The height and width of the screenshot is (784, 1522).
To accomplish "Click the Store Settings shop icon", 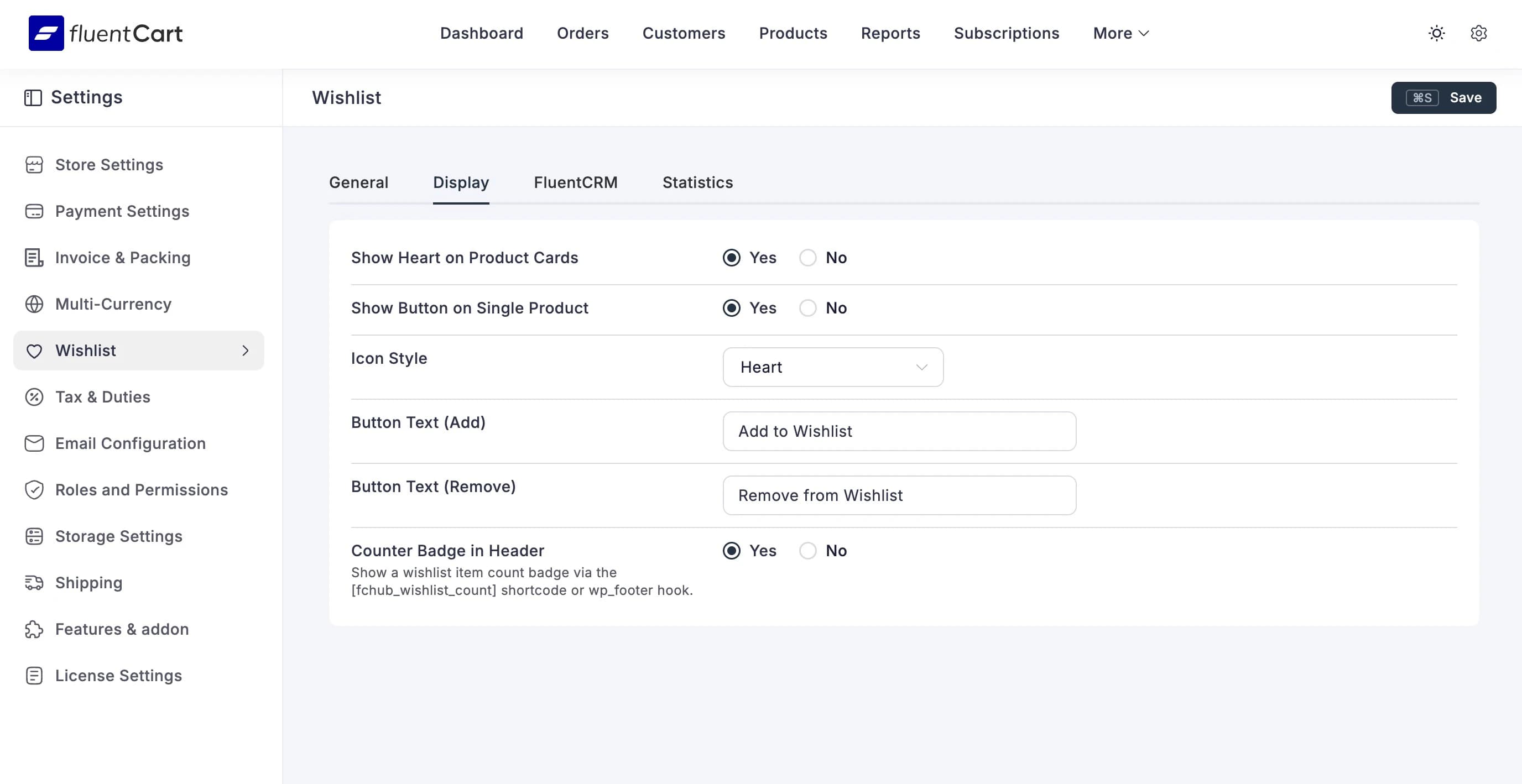I will click(34, 165).
